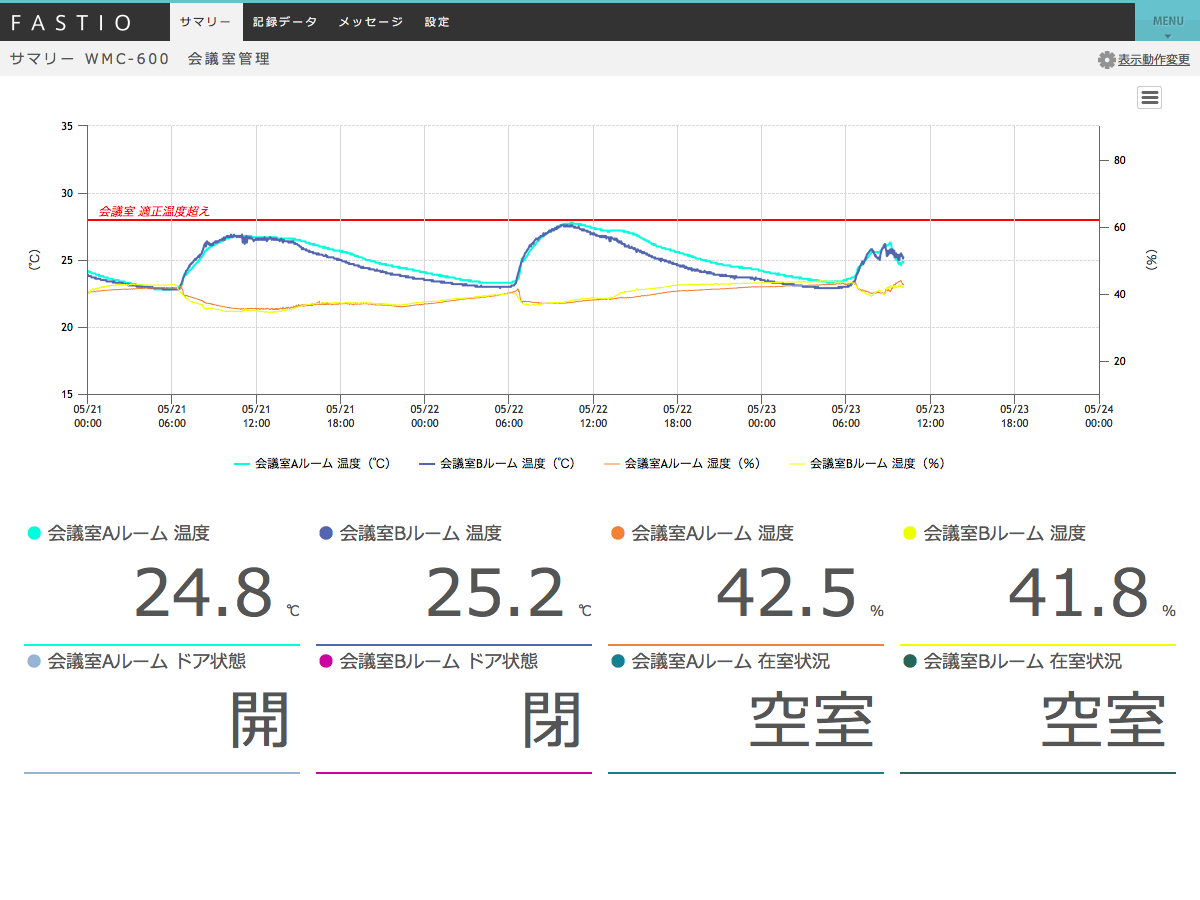
Task: Click the 会議室 適正温度超え threshold label
Action: tap(154, 211)
